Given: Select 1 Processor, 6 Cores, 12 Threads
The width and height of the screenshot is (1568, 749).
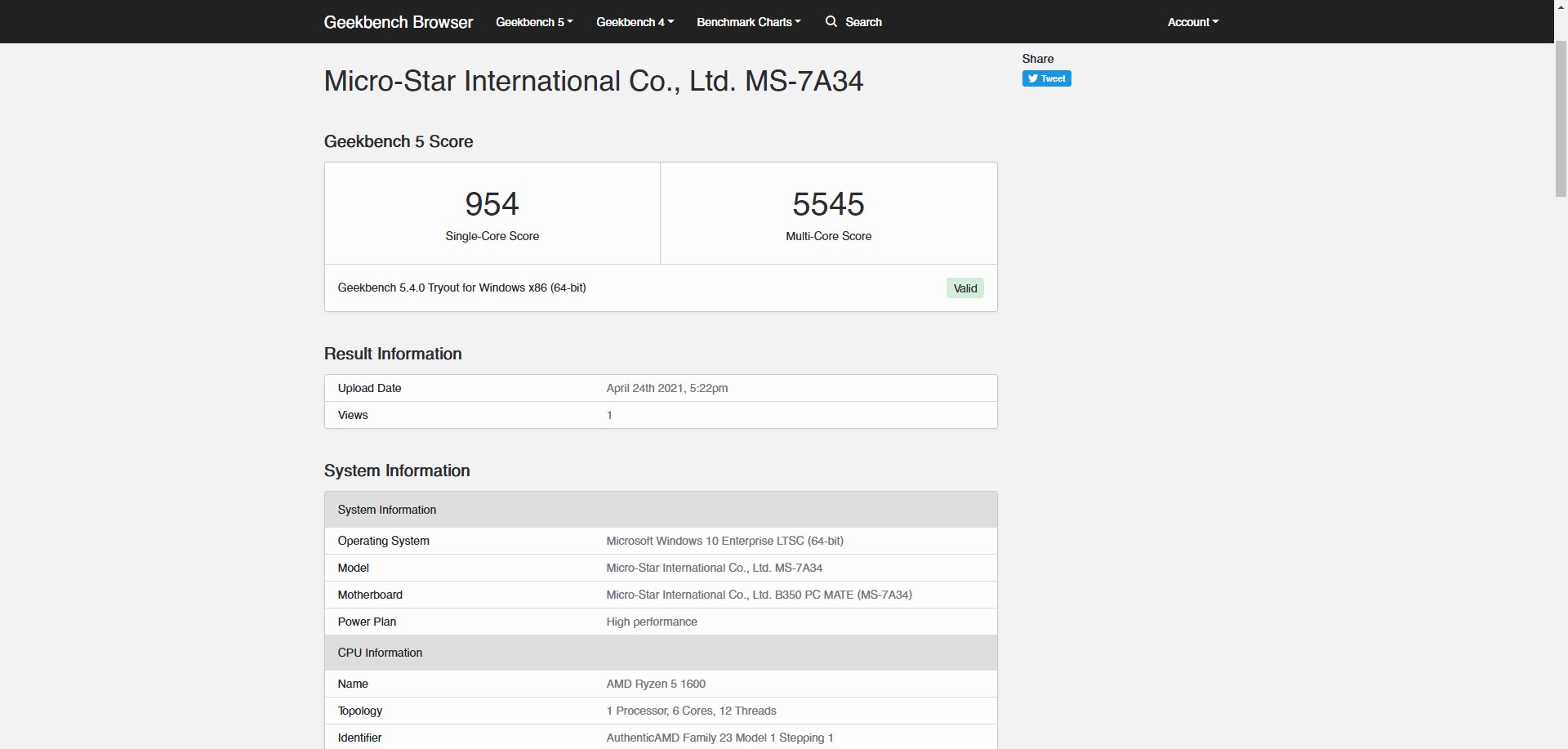Looking at the screenshot, I should (691, 711).
